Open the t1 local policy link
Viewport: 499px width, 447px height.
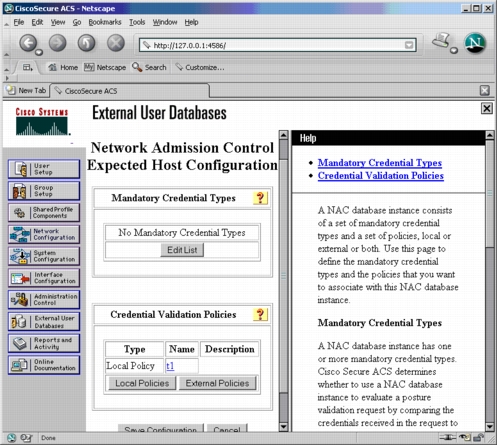(170, 366)
